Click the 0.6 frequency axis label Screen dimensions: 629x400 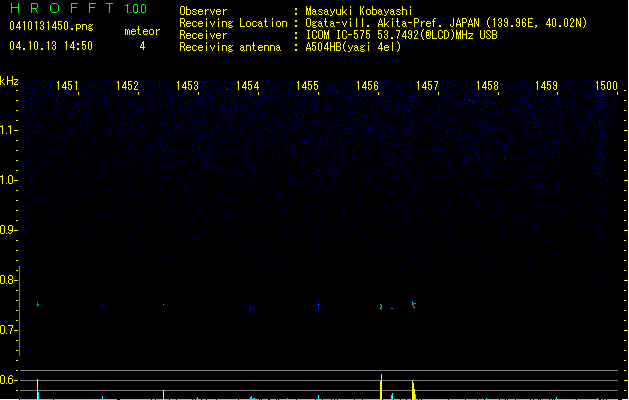[x=8, y=380]
